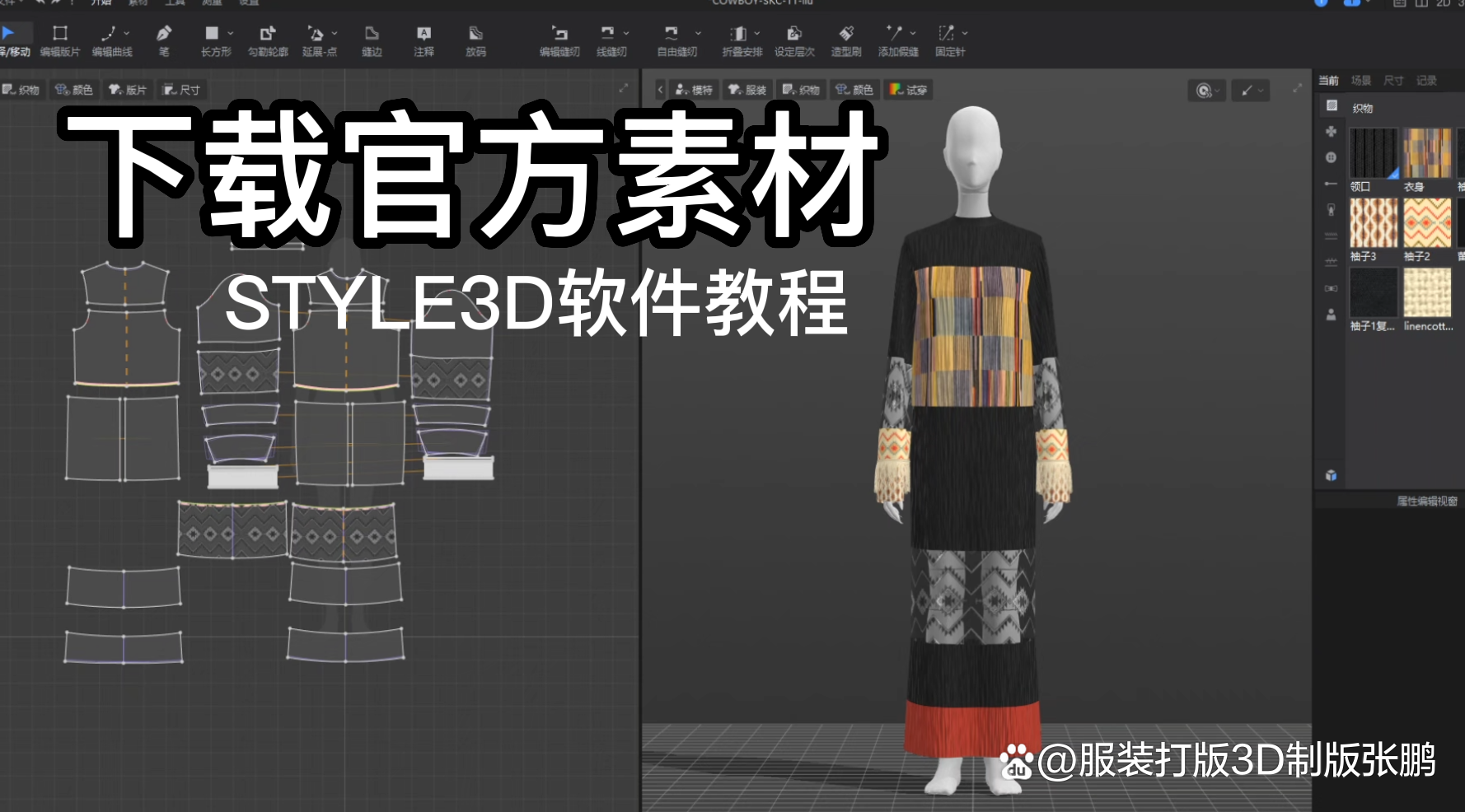1465x812 pixels.
Task: Toggle 服装 display in 3D window
Action: pyautogui.click(x=747, y=90)
